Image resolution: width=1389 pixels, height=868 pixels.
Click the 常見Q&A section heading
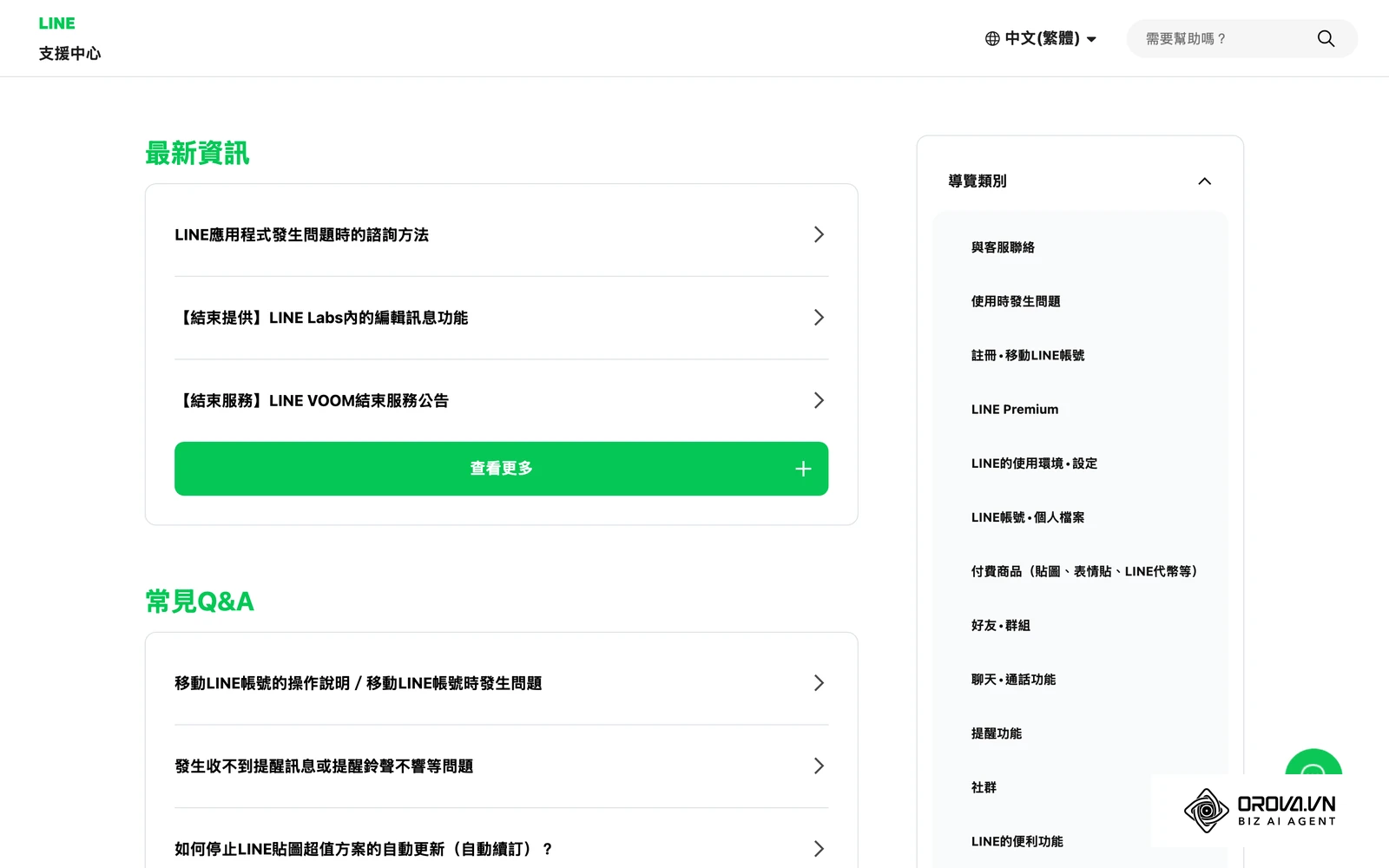point(200,601)
